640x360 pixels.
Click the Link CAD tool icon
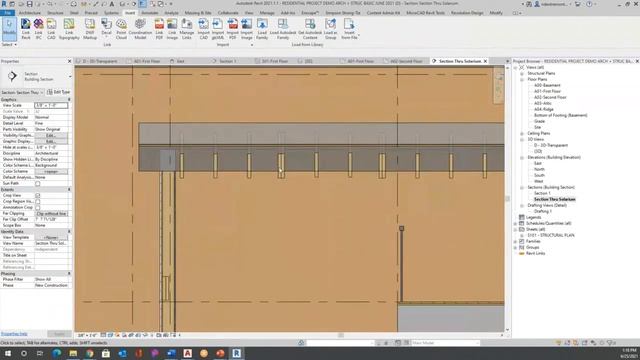point(51,24)
